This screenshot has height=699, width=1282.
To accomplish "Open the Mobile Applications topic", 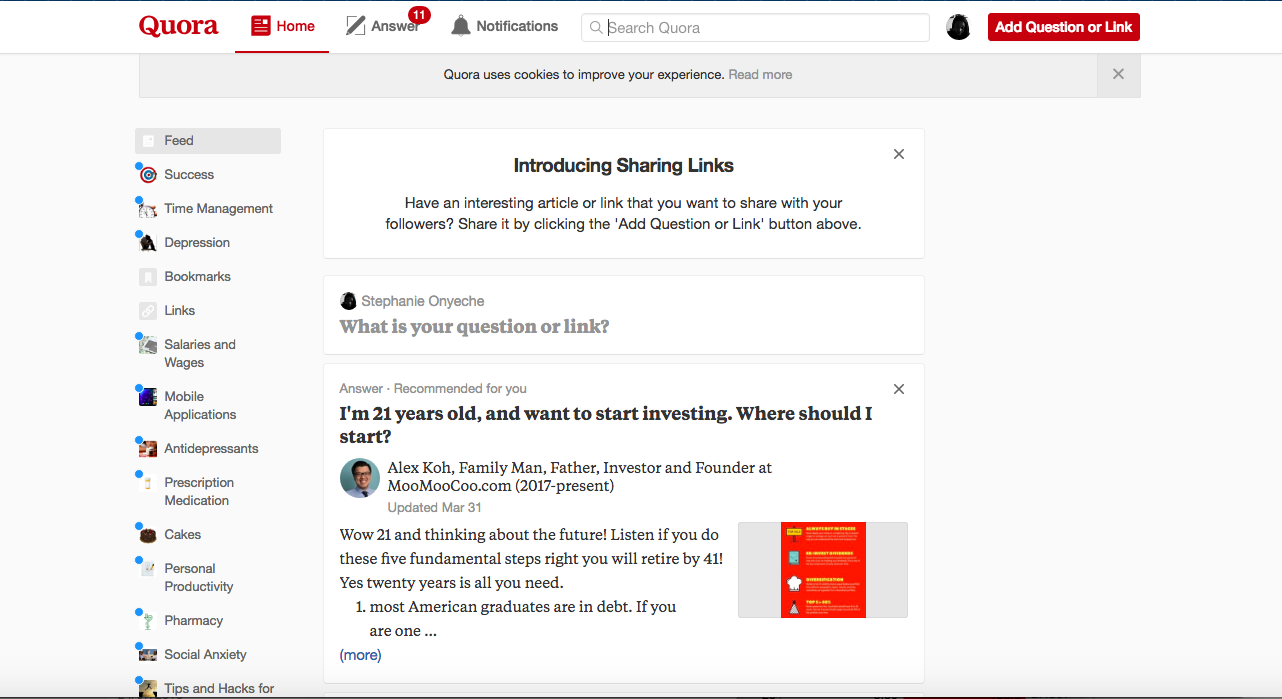I will [x=200, y=406].
